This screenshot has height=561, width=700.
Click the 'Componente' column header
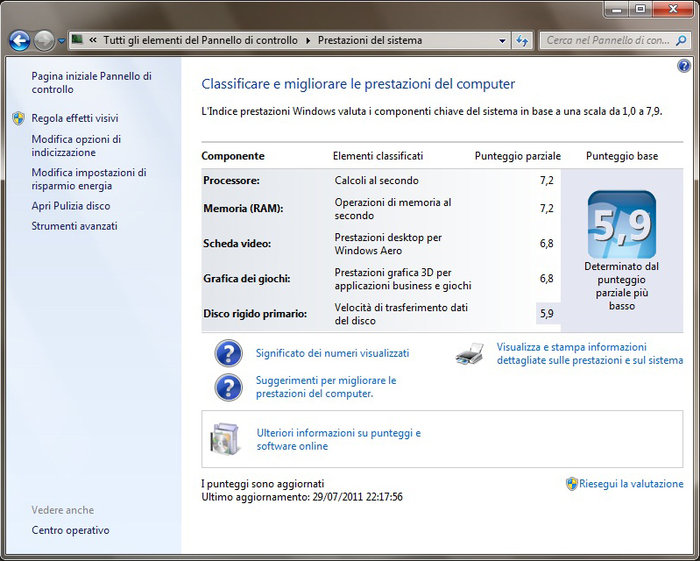coord(233,156)
